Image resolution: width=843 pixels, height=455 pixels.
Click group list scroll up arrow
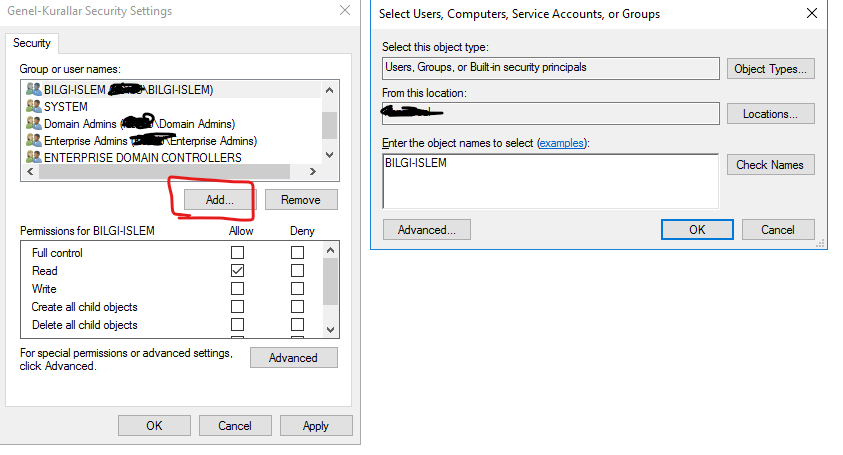330,90
